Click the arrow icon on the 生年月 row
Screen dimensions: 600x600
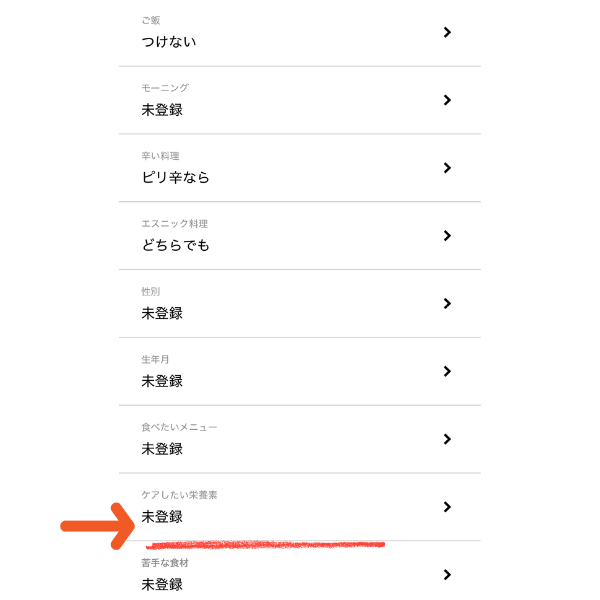(x=447, y=371)
